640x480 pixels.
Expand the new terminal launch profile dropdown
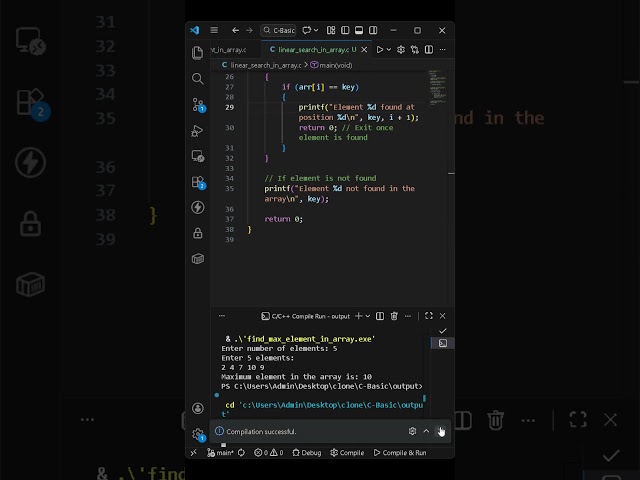368,316
